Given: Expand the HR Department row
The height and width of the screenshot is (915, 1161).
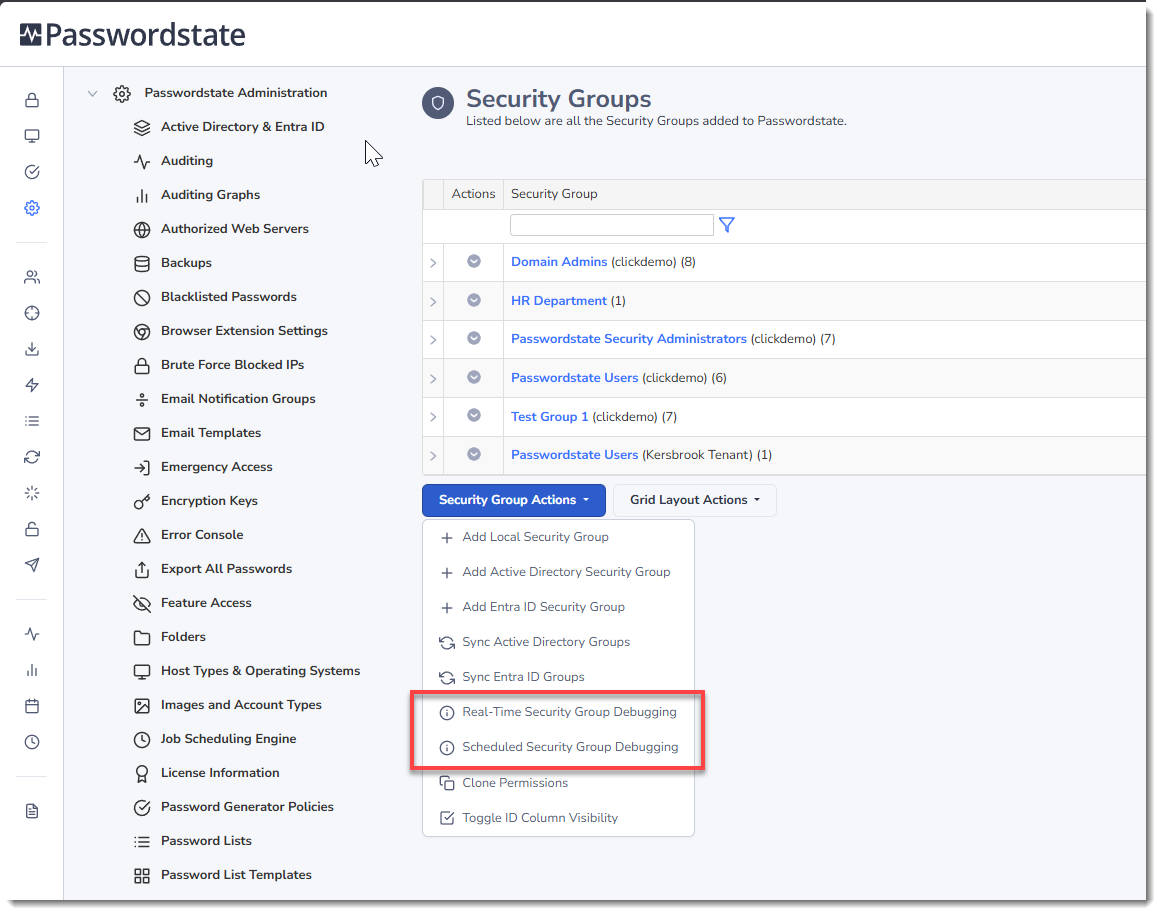Looking at the screenshot, I should (433, 301).
